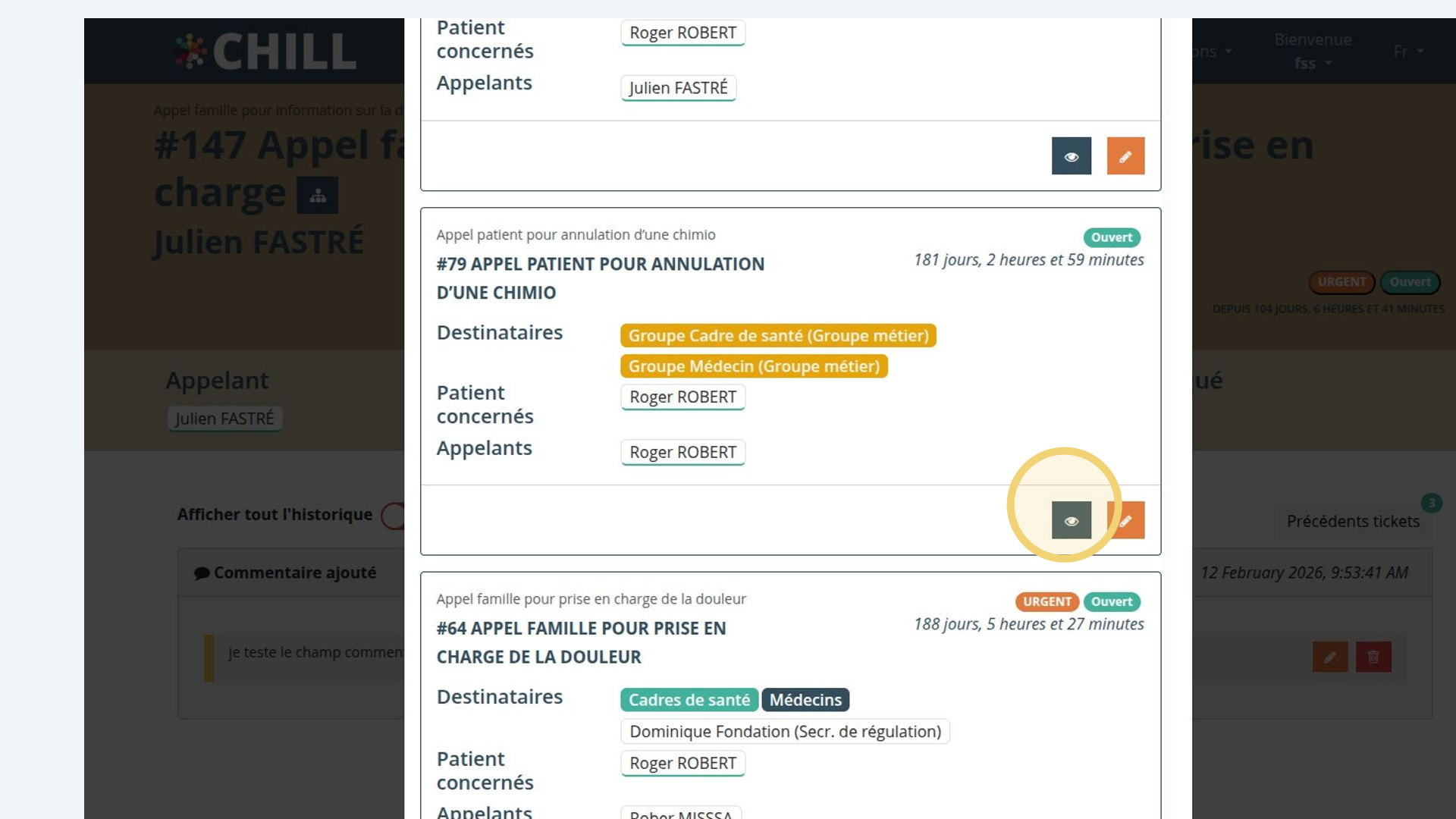Image resolution: width=1456 pixels, height=819 pixels.
Task: Expand the Bienvenue fss user menu
Action: [x=1313, y=51]
